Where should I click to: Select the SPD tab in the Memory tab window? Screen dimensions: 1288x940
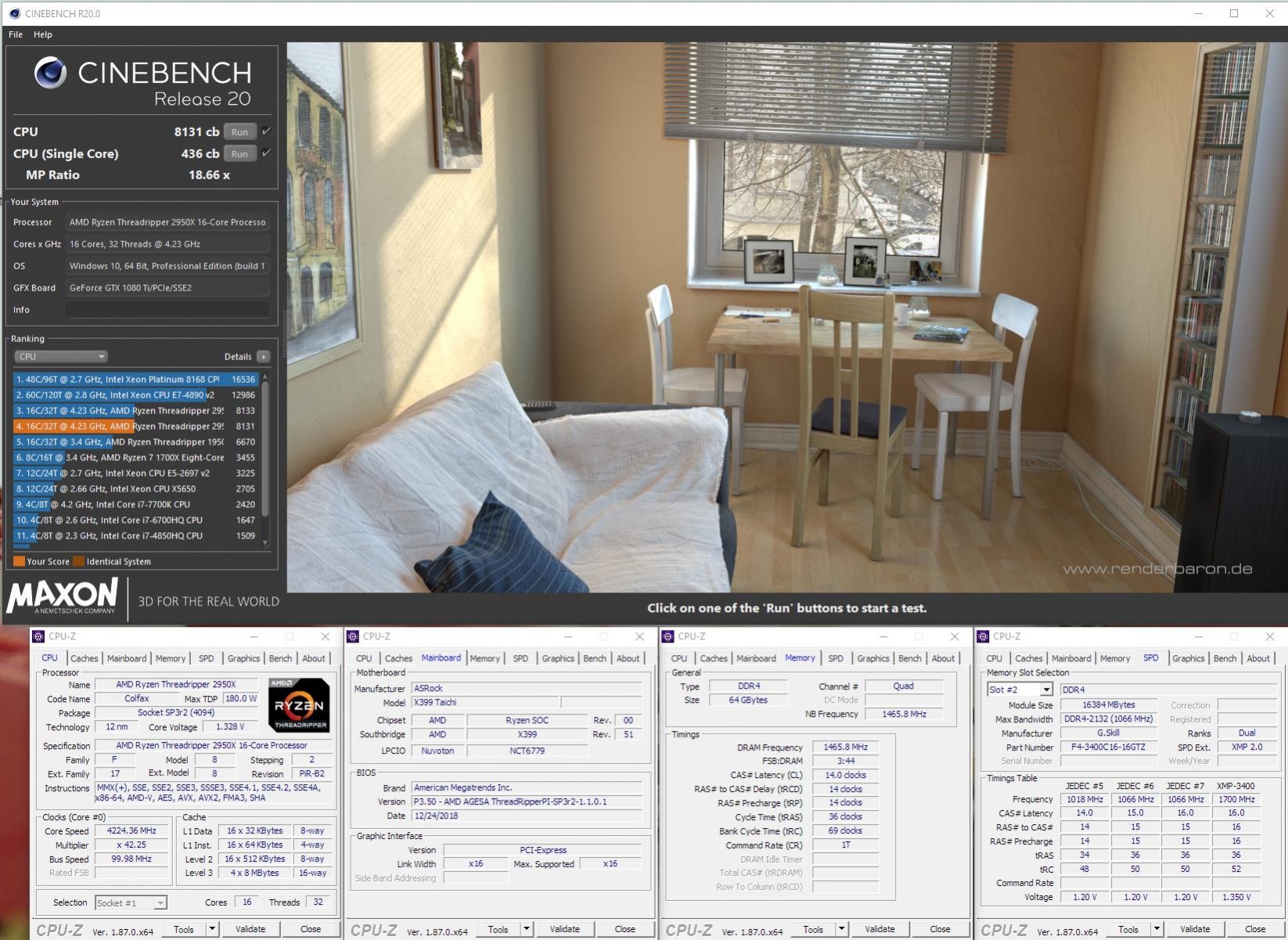836,658
